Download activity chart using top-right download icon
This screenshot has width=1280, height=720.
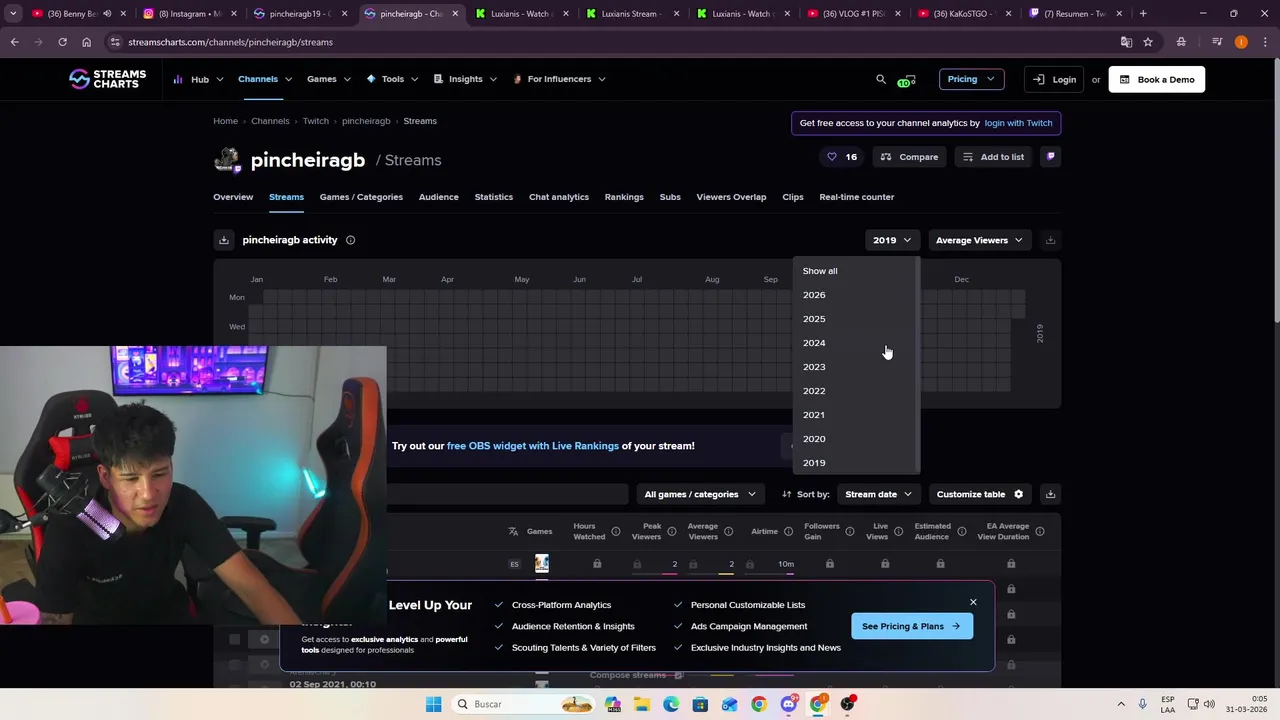1050,240
